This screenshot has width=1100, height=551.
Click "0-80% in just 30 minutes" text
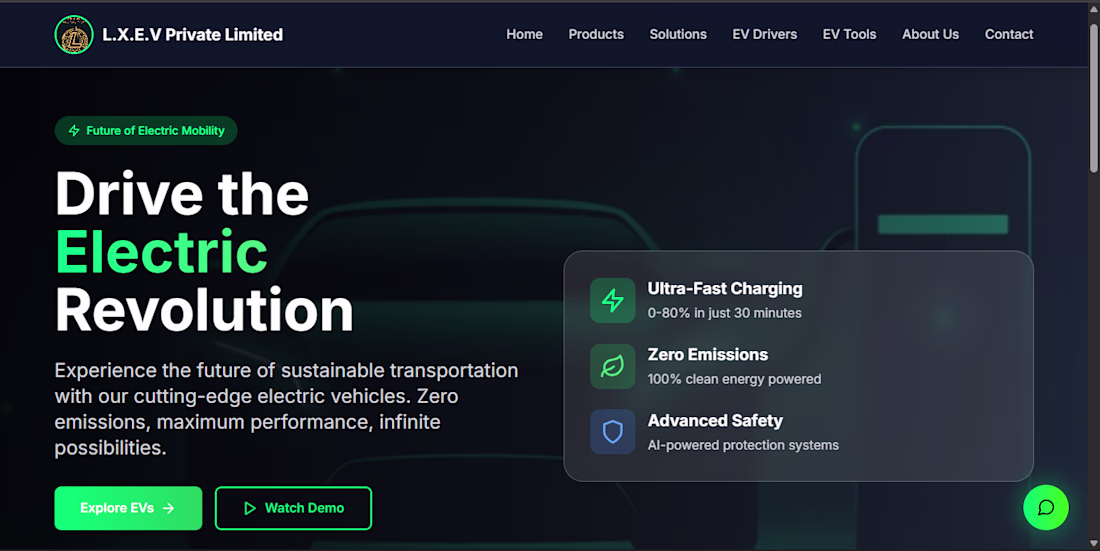[725, 313]
